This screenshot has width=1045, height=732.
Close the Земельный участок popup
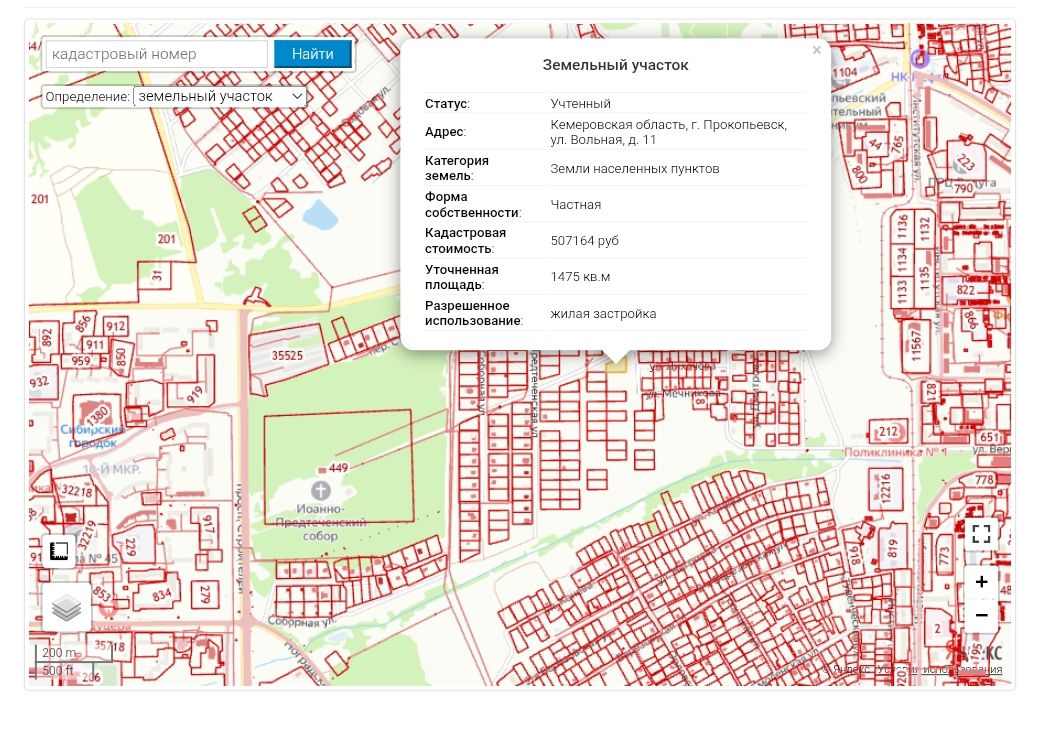point(816,50)
